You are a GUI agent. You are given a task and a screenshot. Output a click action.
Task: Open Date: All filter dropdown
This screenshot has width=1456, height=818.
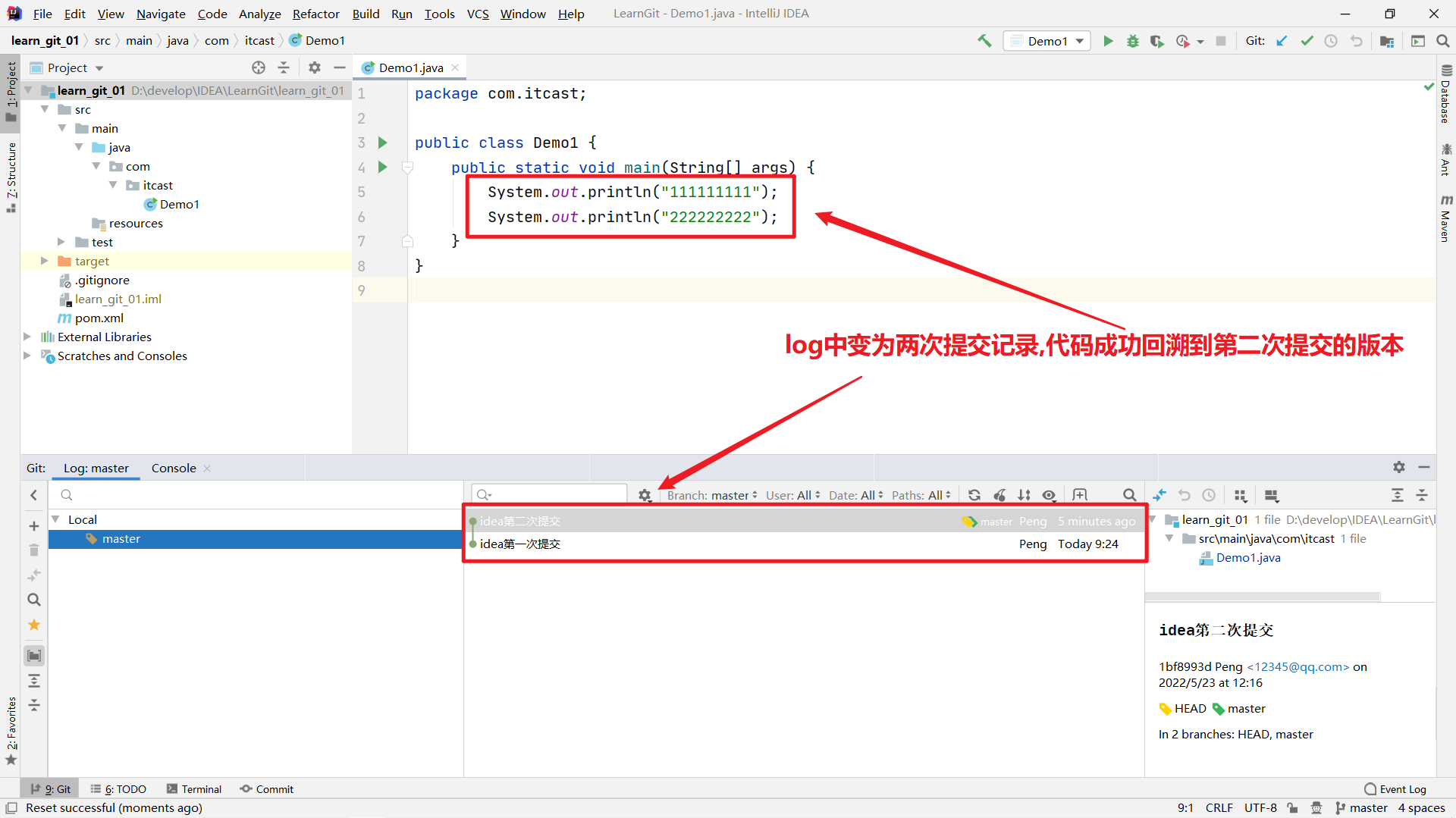tap(856, 495)
